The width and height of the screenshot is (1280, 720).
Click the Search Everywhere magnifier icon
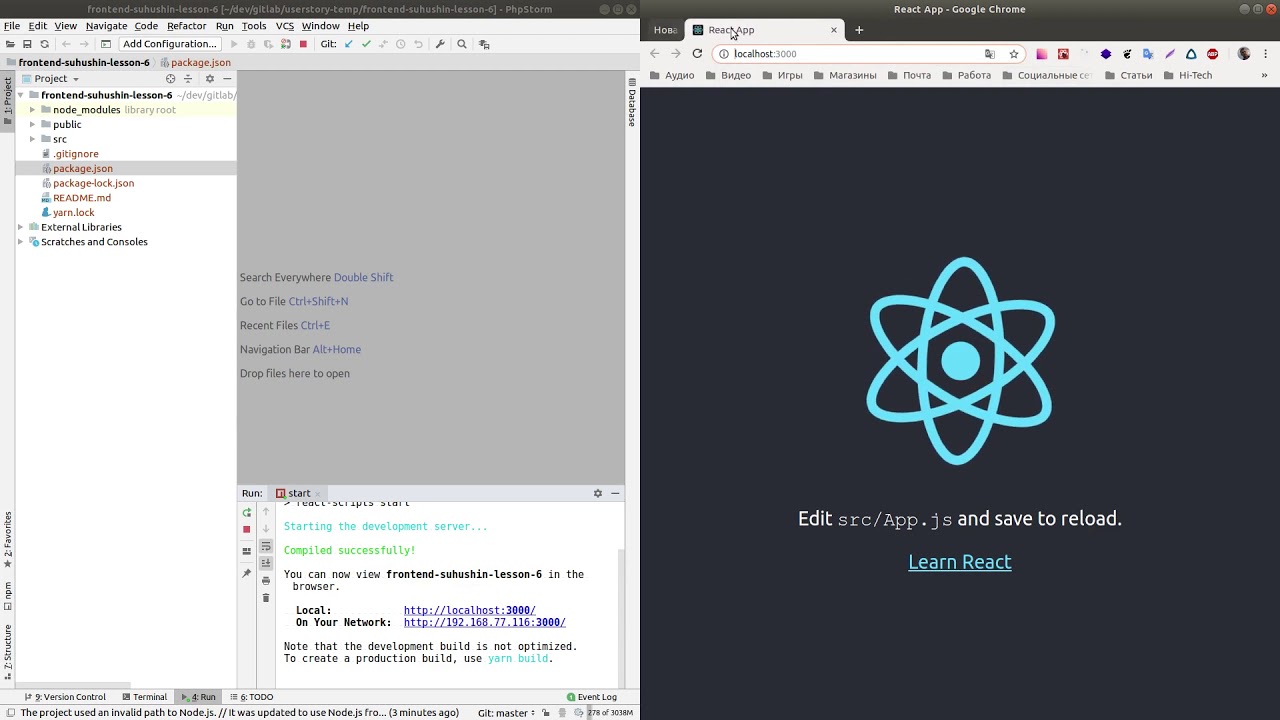(462, 44)
